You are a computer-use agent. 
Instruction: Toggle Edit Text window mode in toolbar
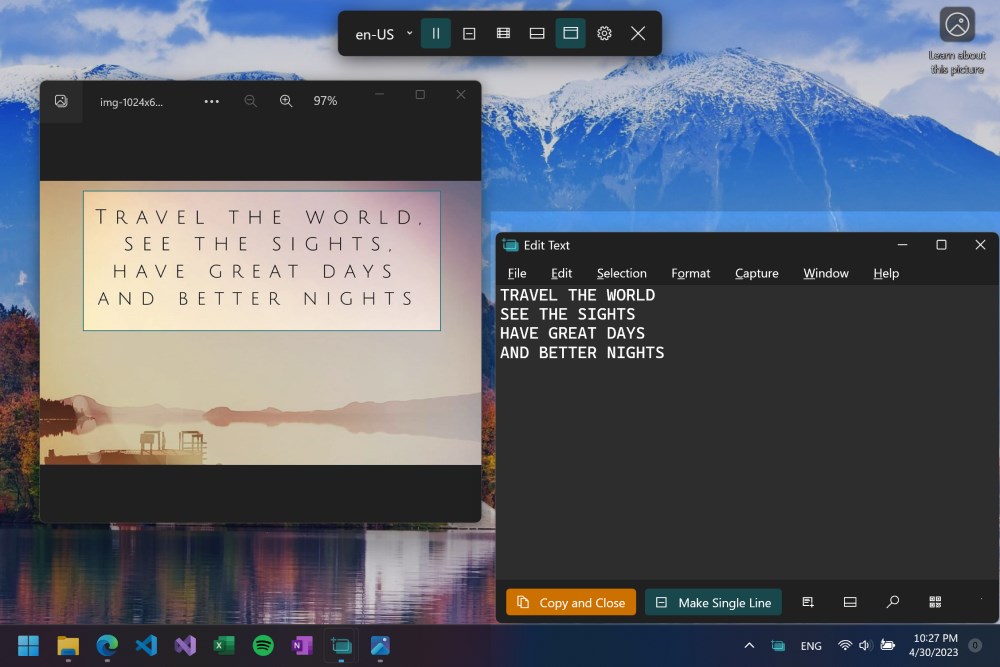pos(571,33)
